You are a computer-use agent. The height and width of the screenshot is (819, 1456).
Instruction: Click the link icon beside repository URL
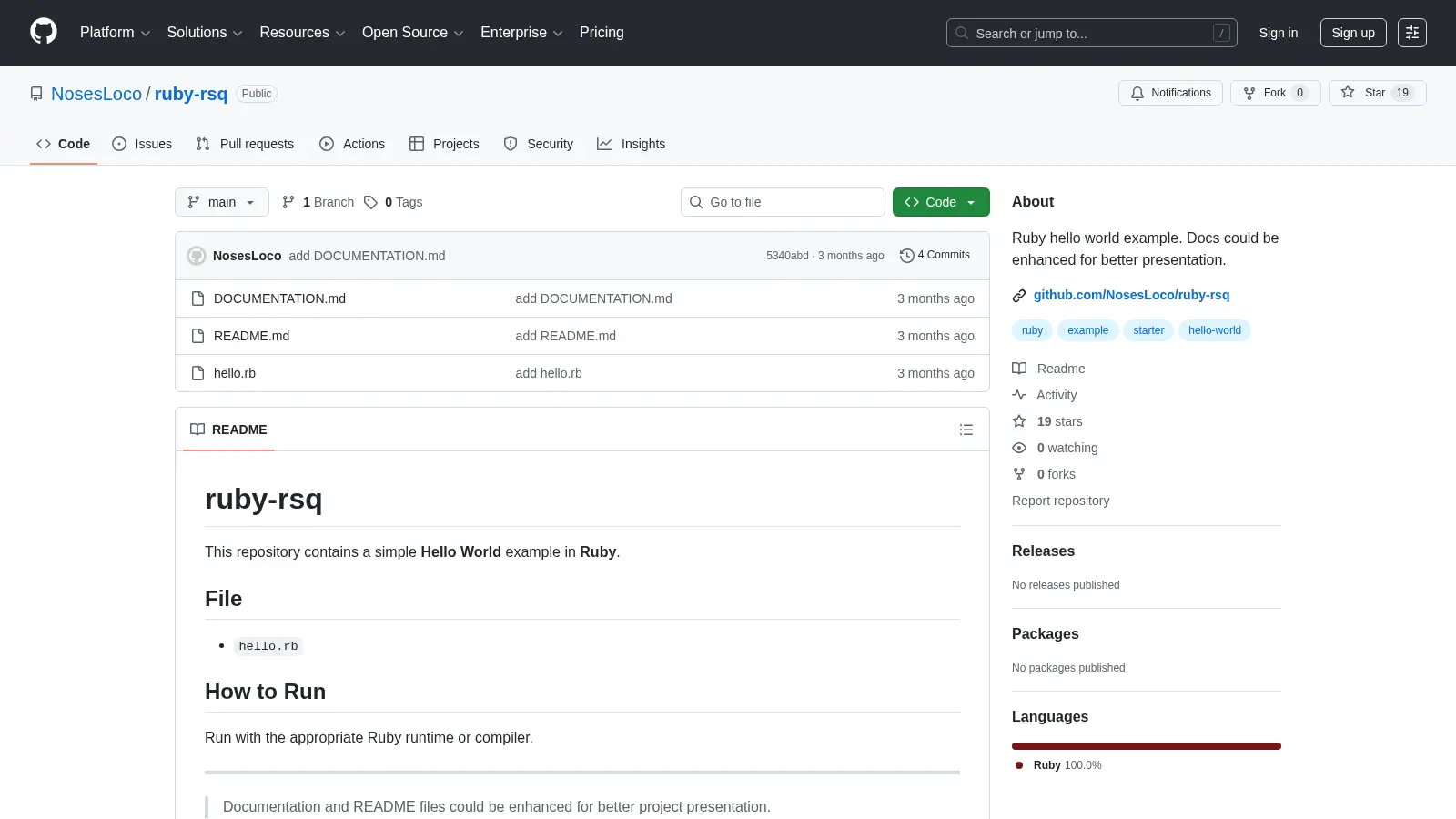(1019, 295)
